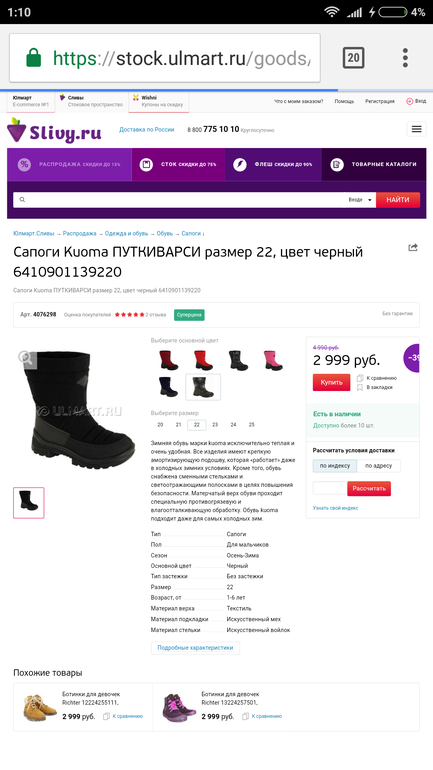433x770 pixels.
Task: Click the search magnifier icon in the search bar
Action: [22, 200]
